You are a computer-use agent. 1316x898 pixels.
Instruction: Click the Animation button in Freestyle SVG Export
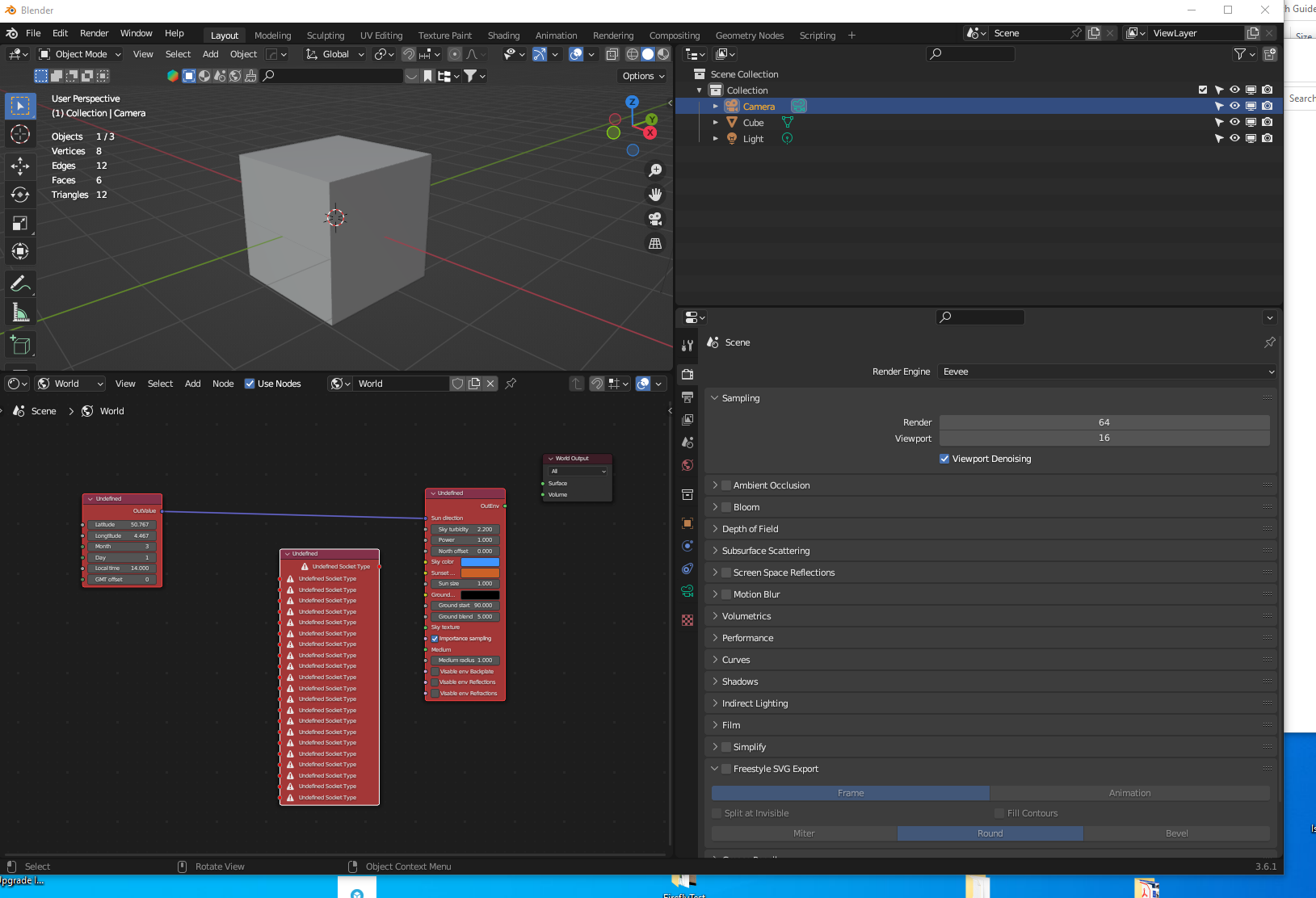coord(1129,793)
